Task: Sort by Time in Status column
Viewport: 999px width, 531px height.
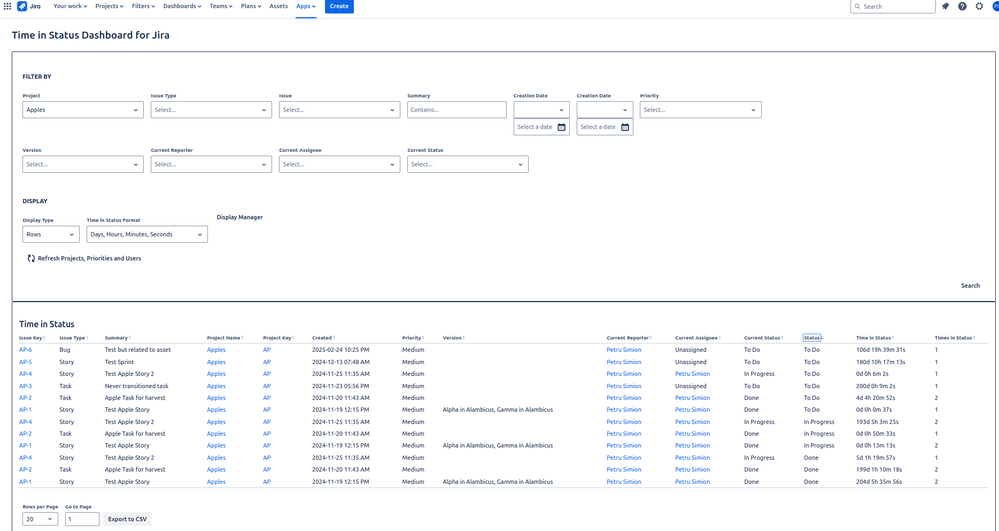Action: tap(875, 338)
